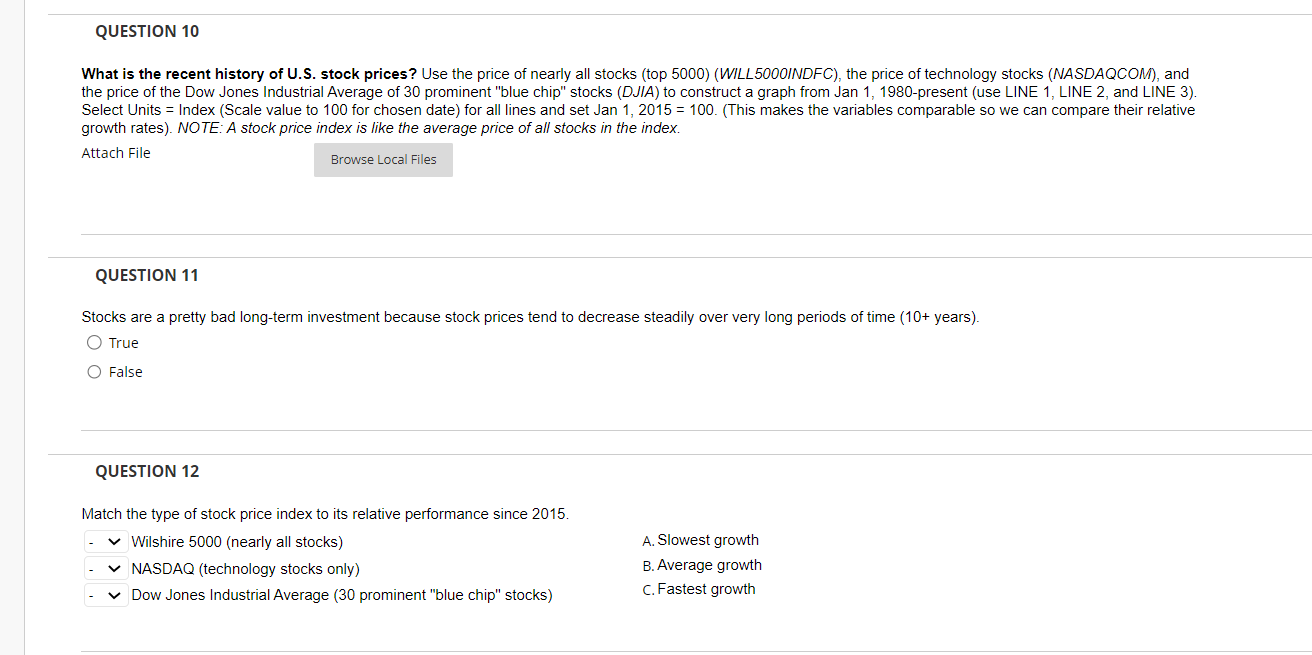Click the chevron on the Wilshire dropdown
Image resolution: width=1312 pixels, height=655 pixels.
[x=115, y=541]
